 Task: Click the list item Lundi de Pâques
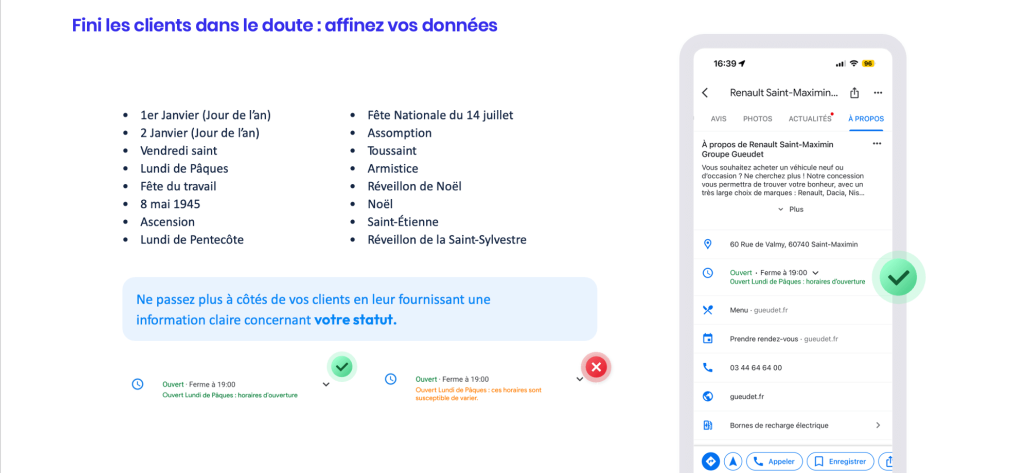[184, 169]
